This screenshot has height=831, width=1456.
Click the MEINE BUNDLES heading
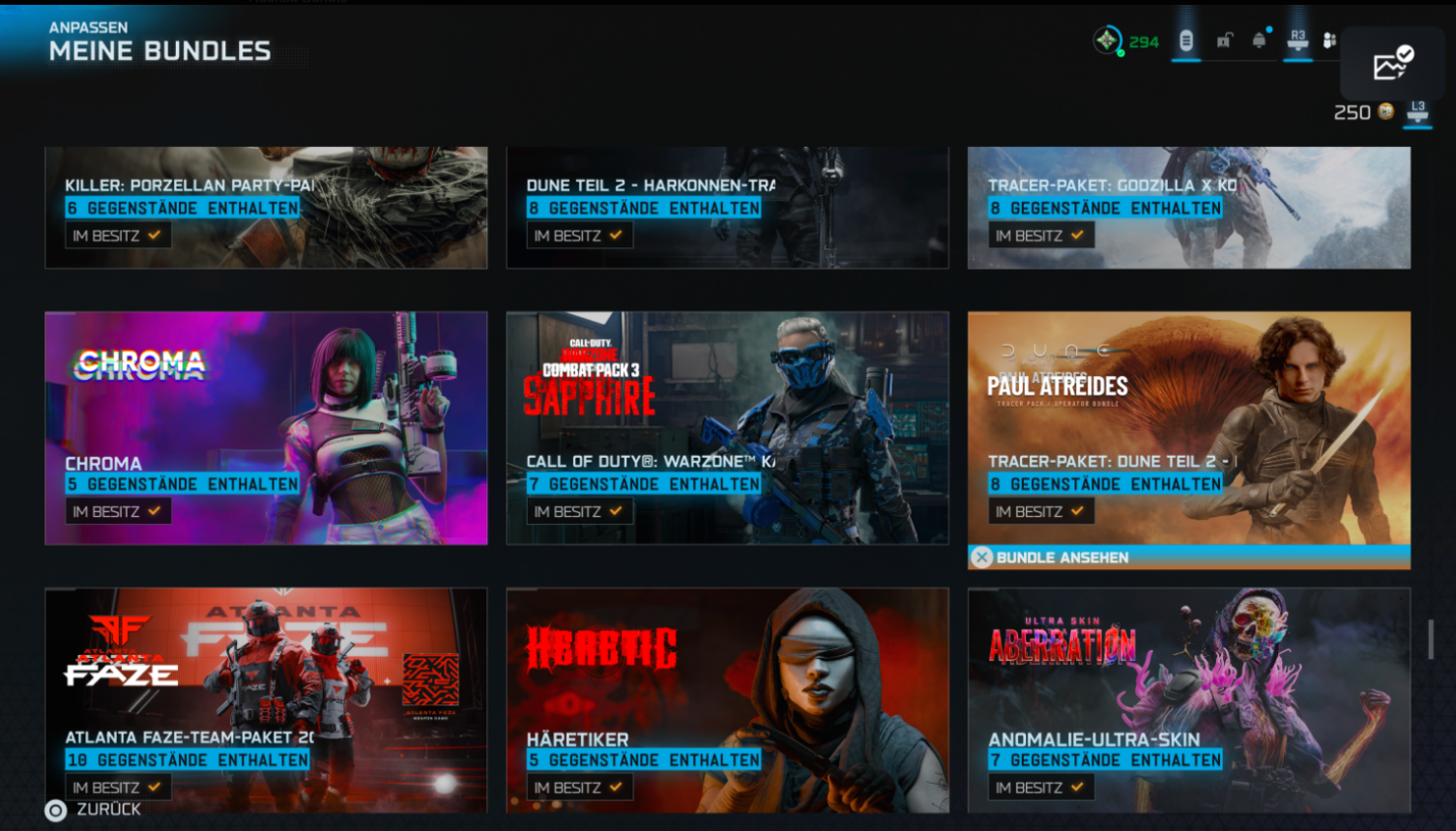coord(160,51)
